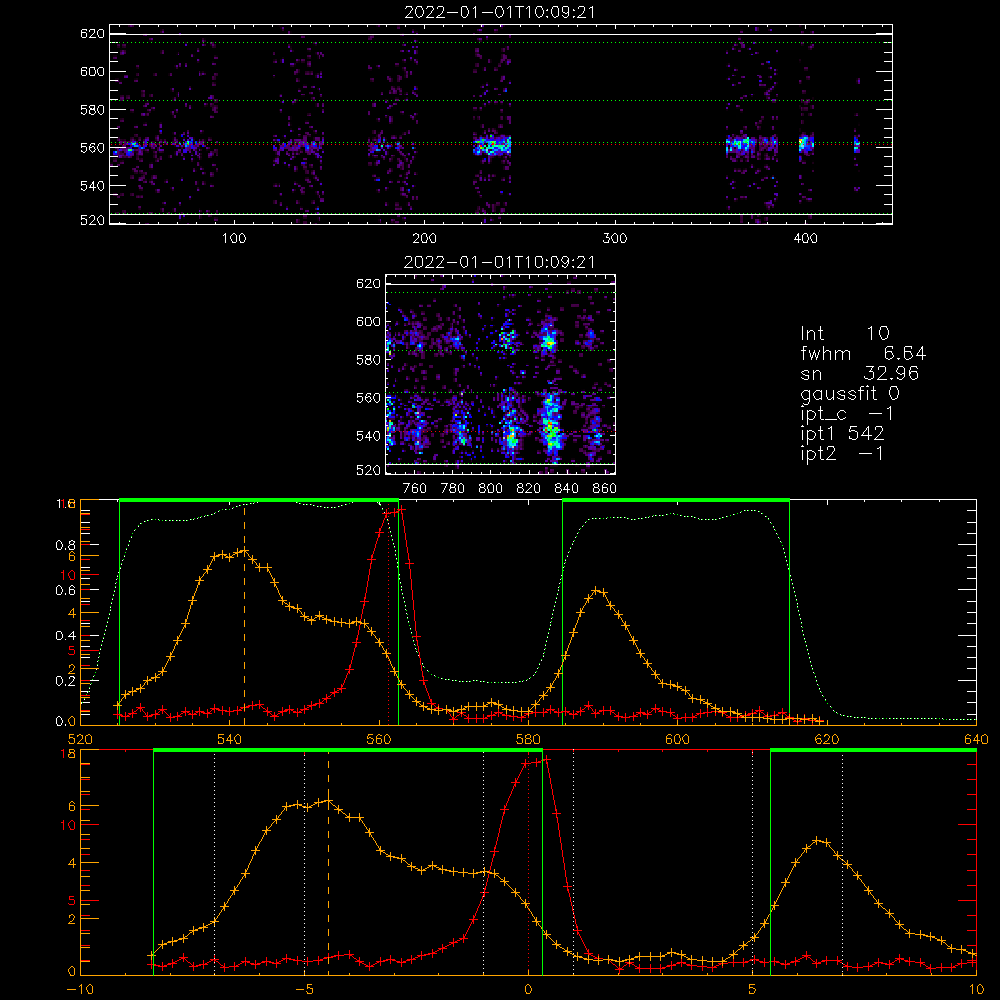This screenshot has width=1000, height=1000.
Task: Click x-axis label 760 on middle image
Action: (415, 489)
